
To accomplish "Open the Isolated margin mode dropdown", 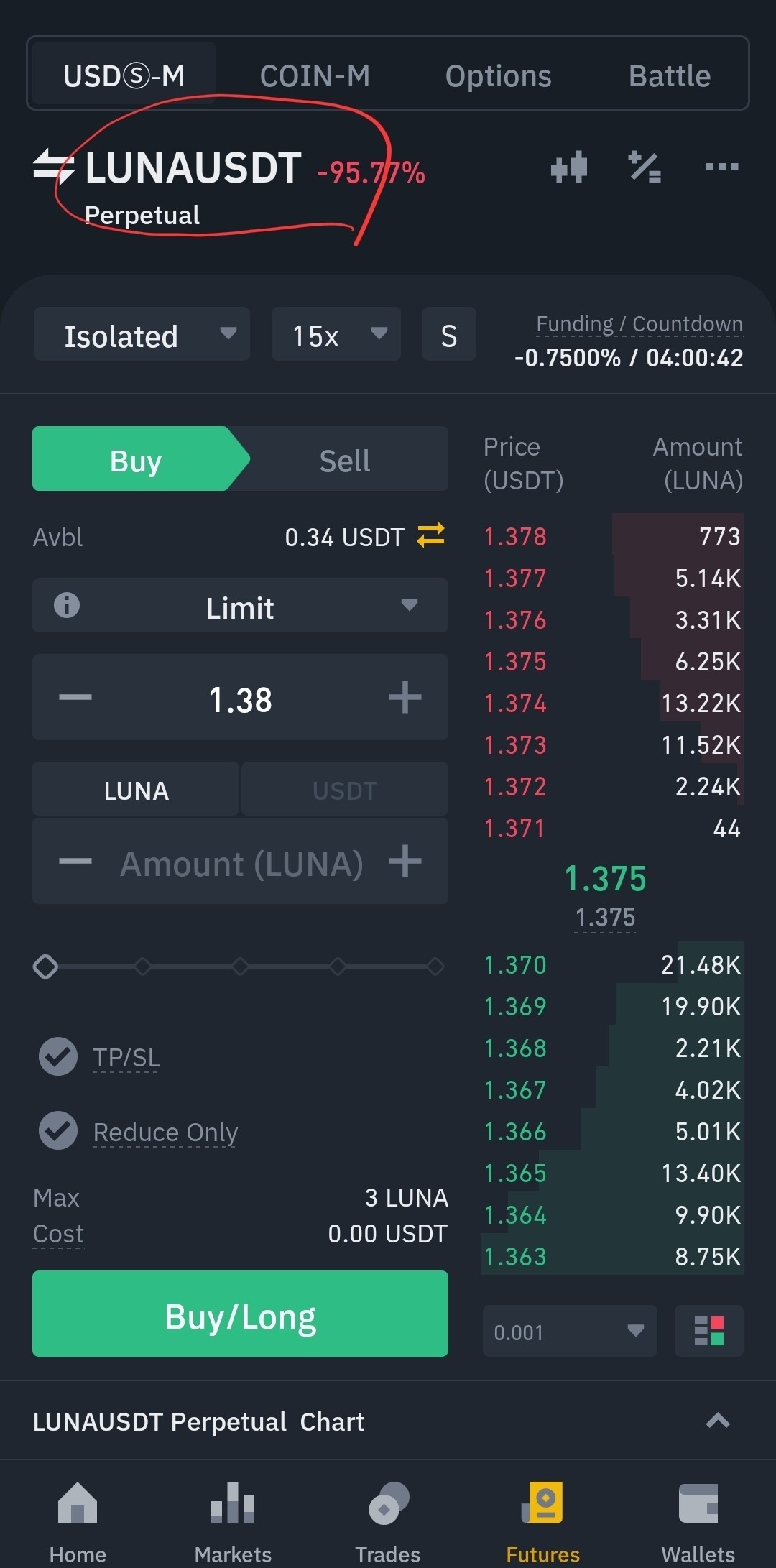I will tap(142, 335).
